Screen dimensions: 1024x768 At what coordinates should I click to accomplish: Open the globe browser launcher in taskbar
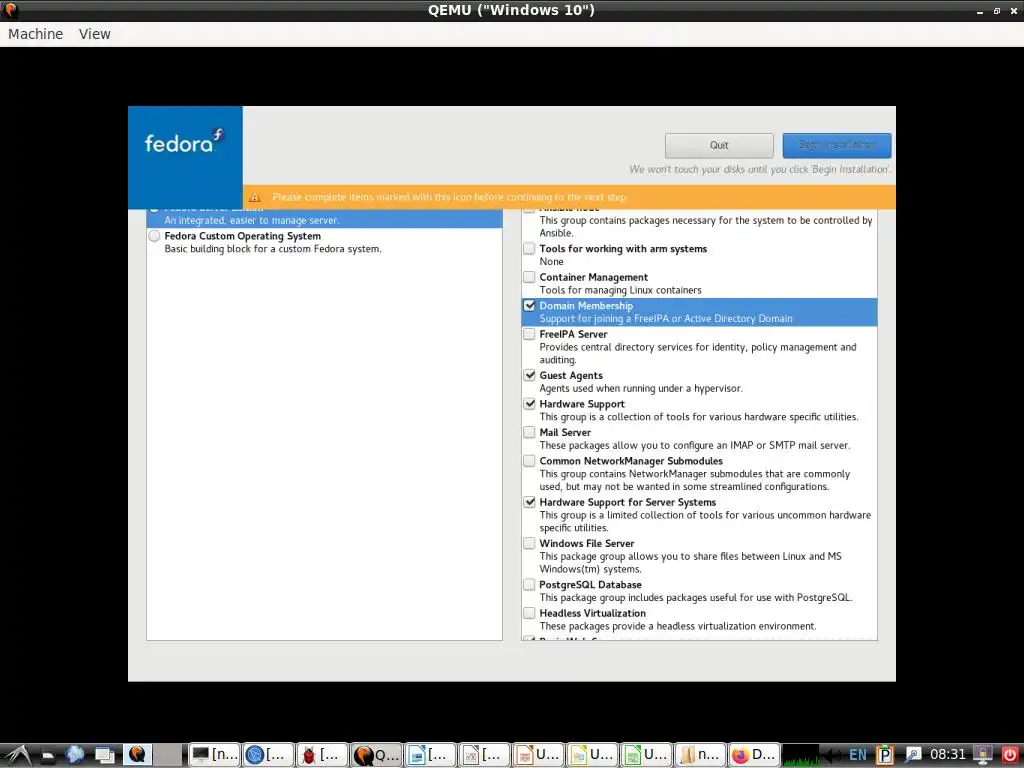[75, 755]
